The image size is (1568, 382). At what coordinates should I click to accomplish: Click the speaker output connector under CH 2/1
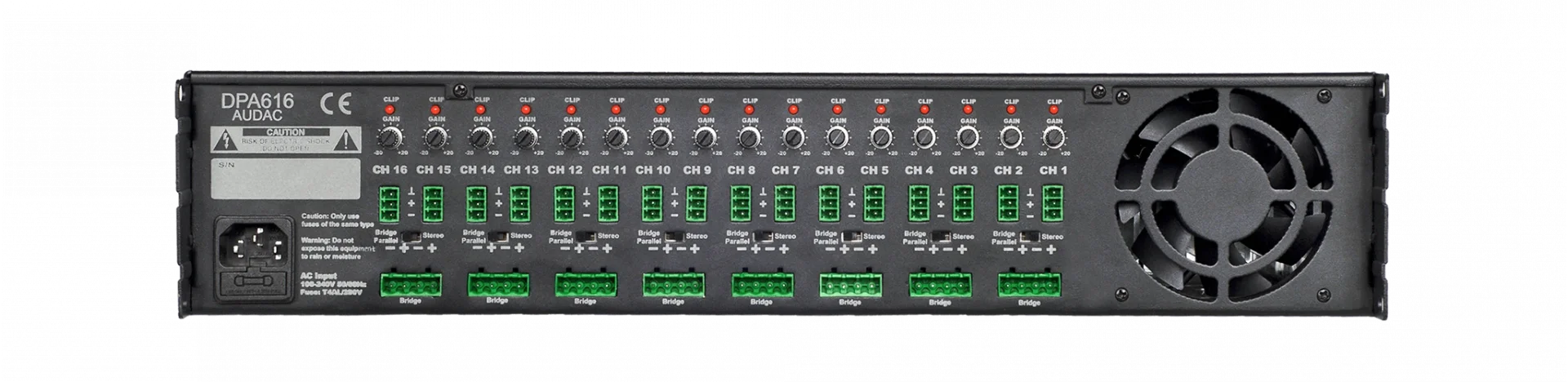[x=1029, y=285]
